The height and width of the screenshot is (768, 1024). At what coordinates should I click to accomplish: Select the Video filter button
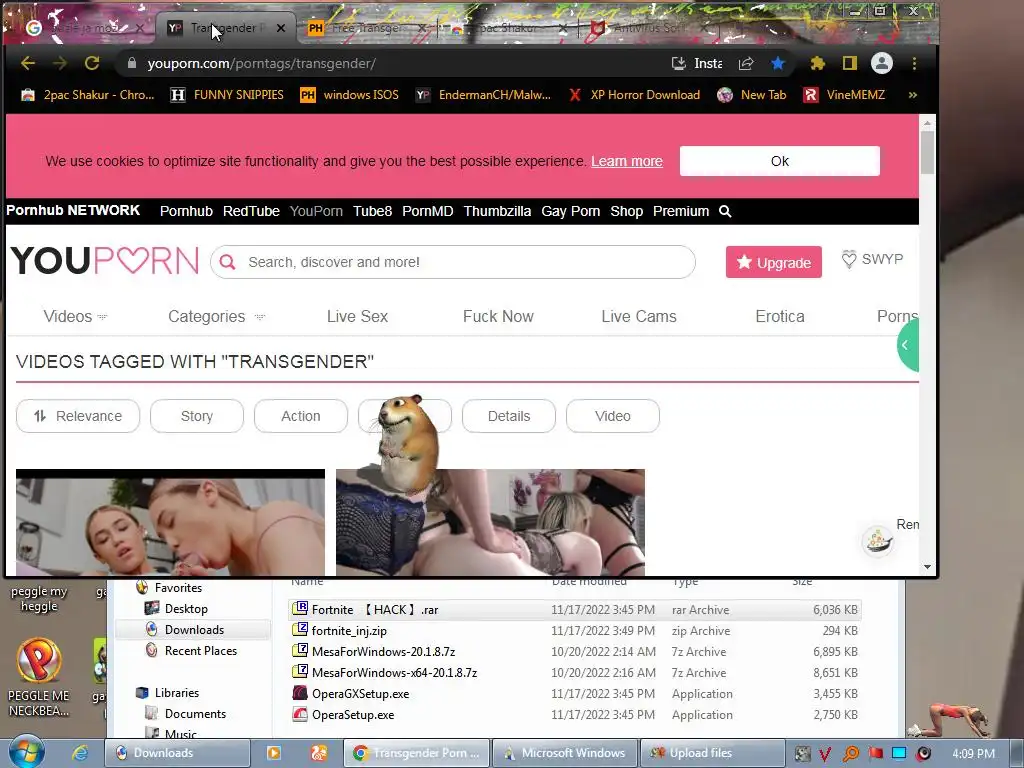(613, 416)
